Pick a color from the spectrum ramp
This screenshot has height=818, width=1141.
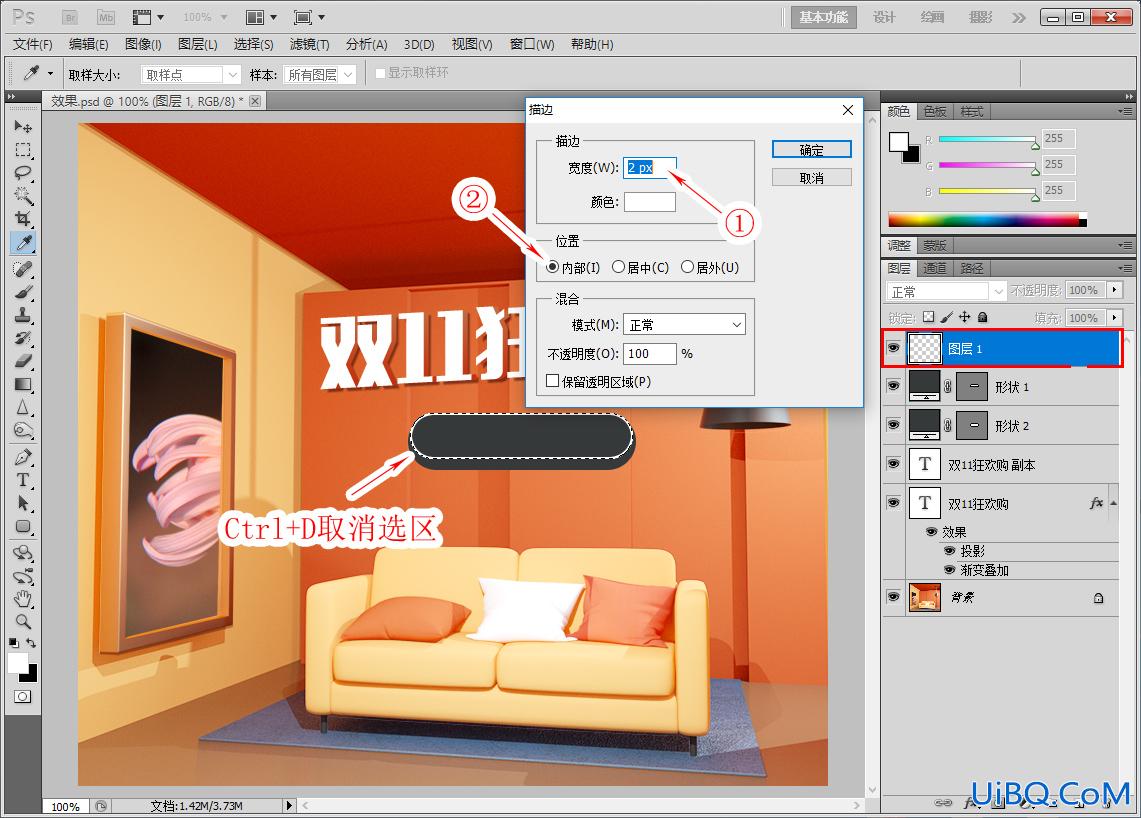click(987, 220)
